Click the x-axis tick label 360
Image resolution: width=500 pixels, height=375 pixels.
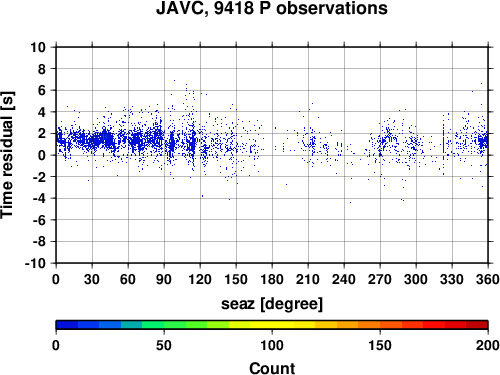pyautogui.click(x=488, y=279)
